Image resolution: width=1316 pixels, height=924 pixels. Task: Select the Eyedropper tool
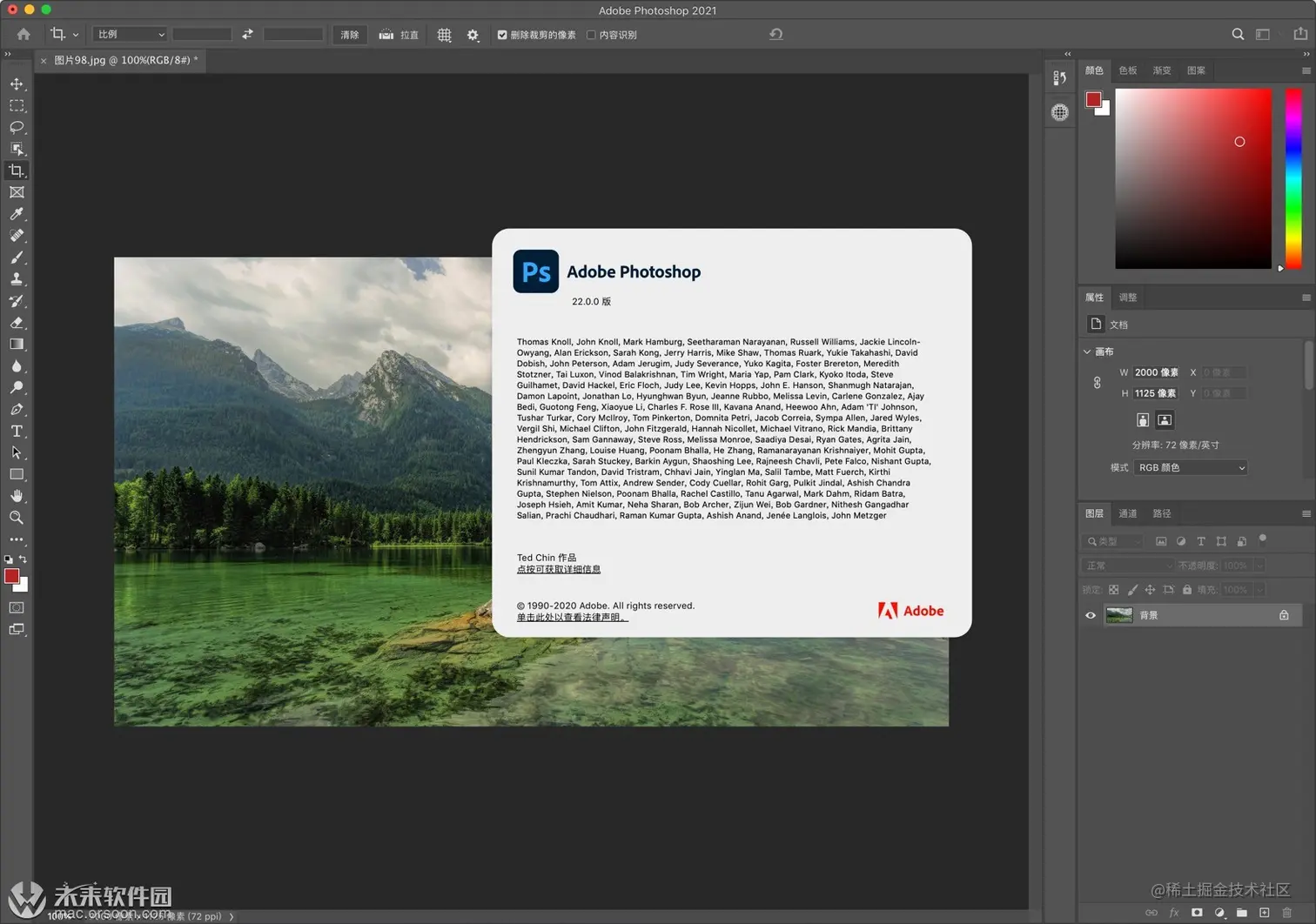pos(17,214)
